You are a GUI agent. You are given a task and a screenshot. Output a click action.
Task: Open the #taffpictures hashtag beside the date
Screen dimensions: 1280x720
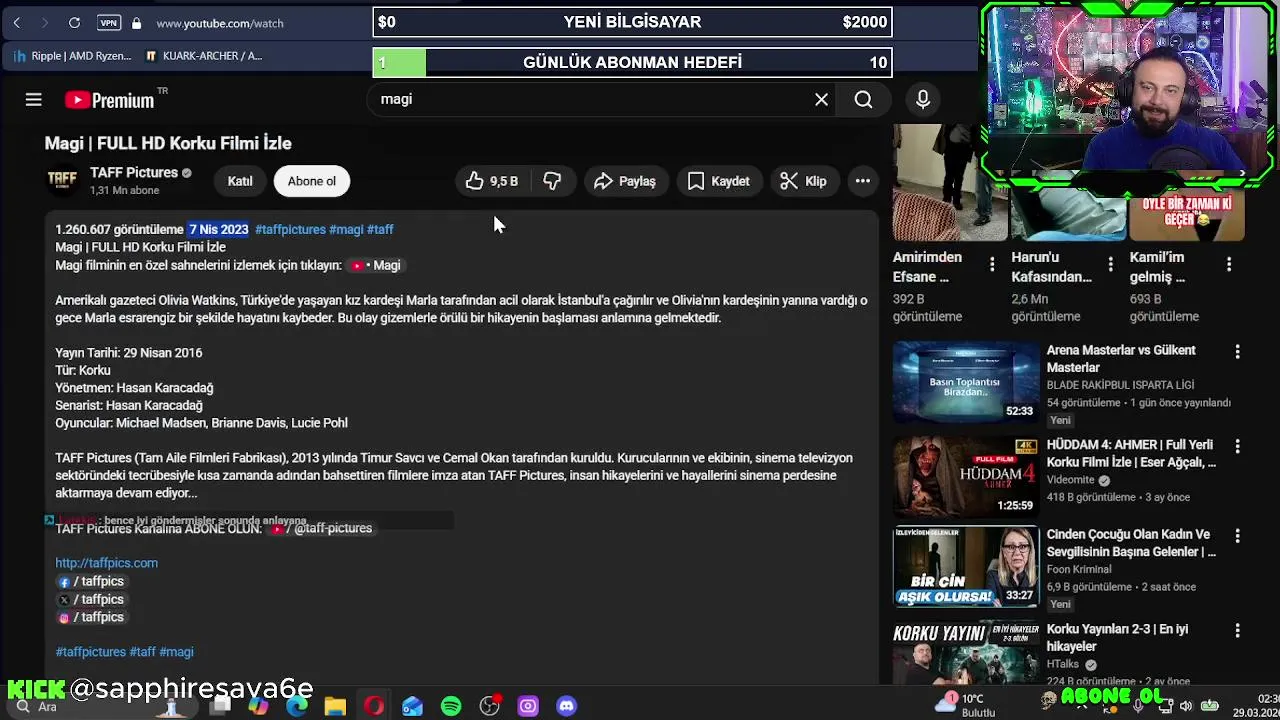290,229
